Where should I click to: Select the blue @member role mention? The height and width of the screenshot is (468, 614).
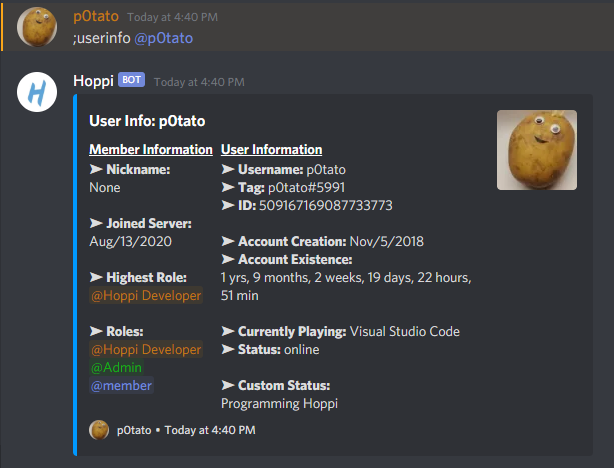(121, 385)
